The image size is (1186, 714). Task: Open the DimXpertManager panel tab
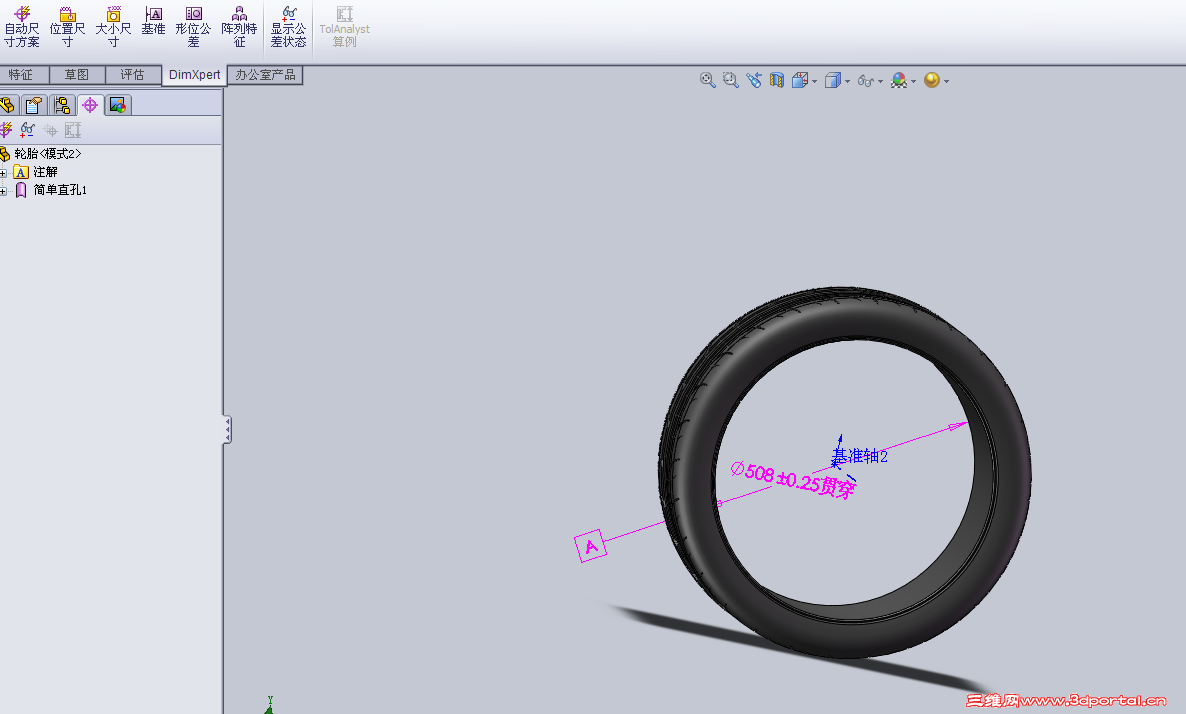89,105
